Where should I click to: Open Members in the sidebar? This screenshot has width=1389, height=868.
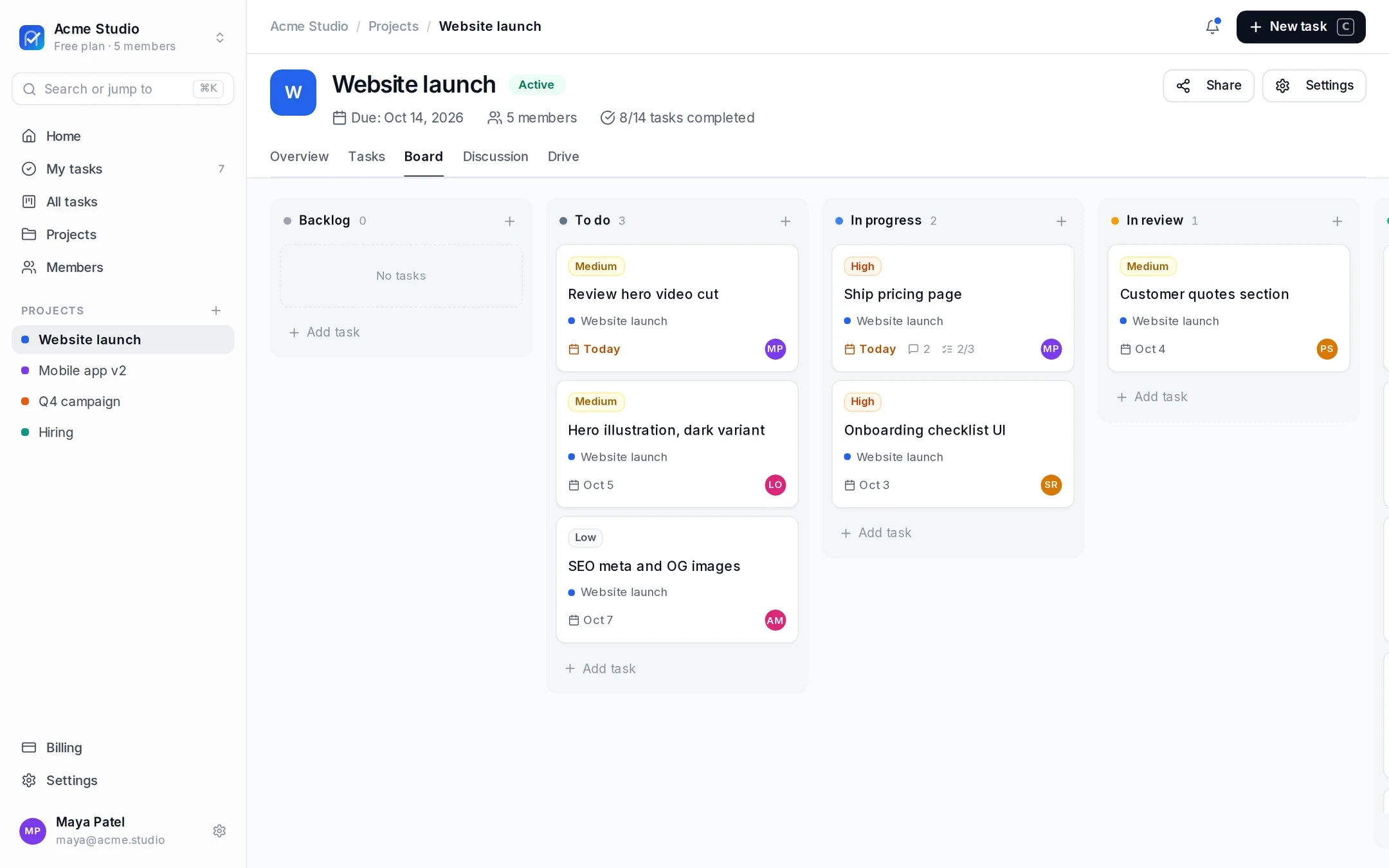pyautogui.click(x=123, y=267)
